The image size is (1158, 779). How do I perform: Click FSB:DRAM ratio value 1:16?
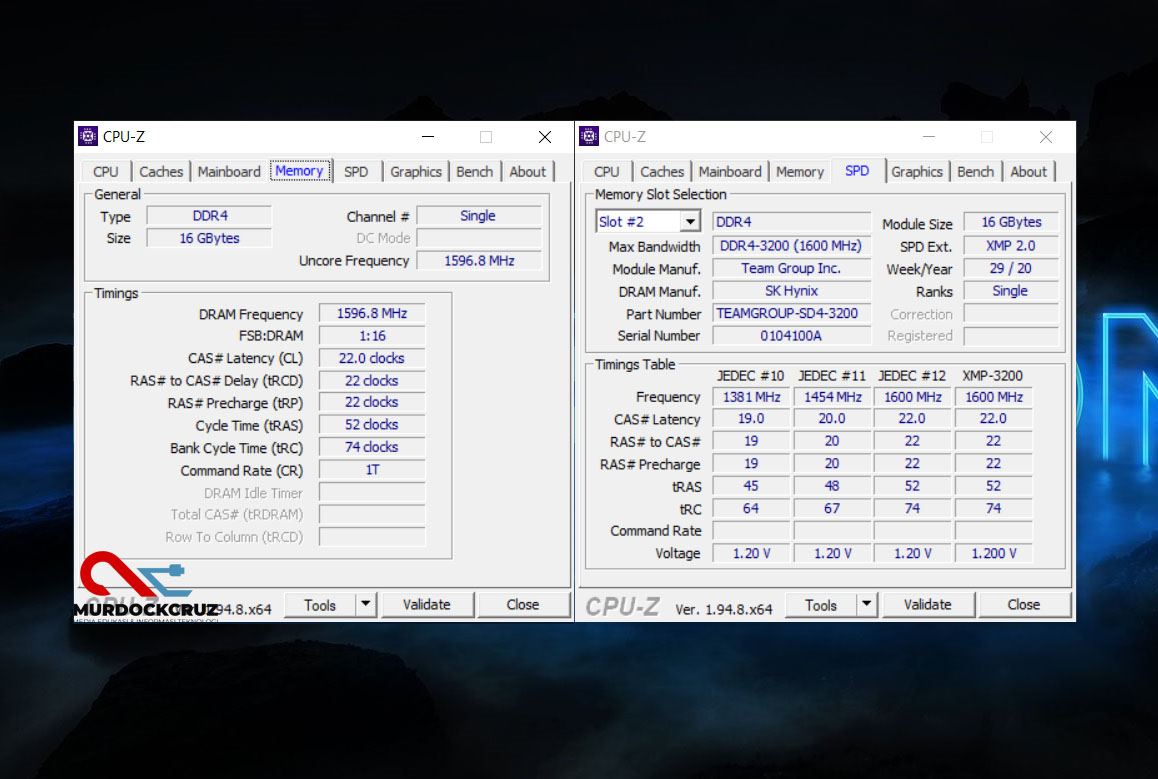point(372,336)
